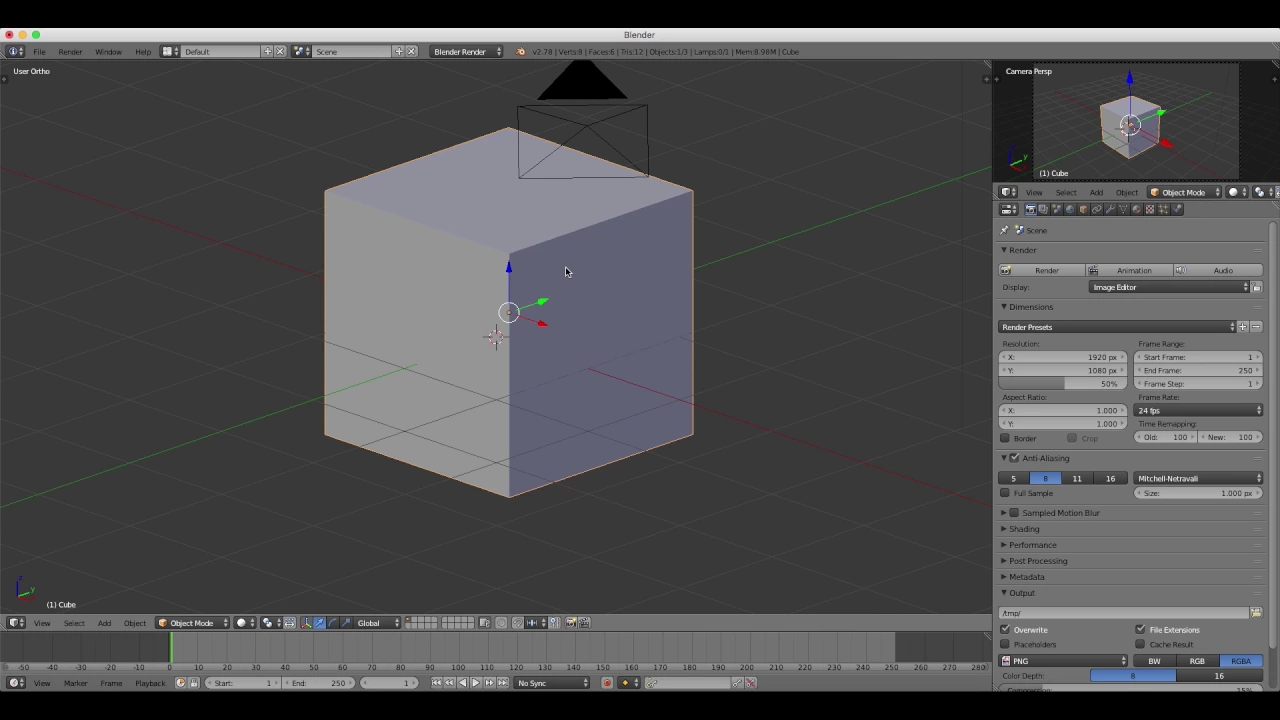Viewport: 1280px width, 720px height.
Task: Delete the Default screen layout
Action: pyautogui.click(x=280, y=51)
